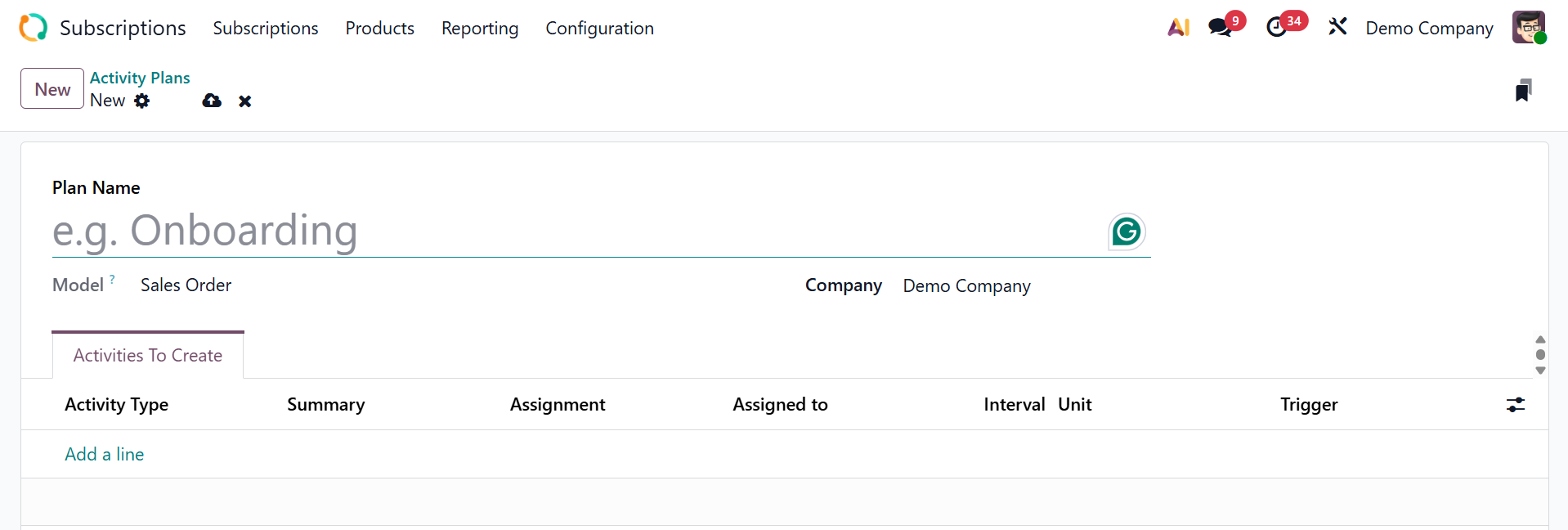This screenshot has width=1568, height=530.
Task: Click the Odoo Subscriptions app logo
Action: 34,28
